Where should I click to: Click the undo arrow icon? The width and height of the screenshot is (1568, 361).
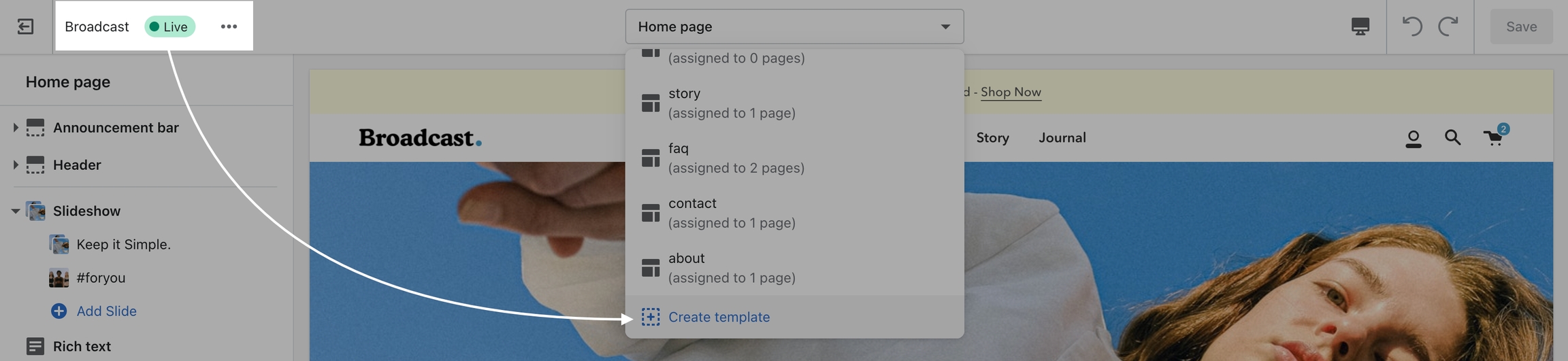(1412, 27)
